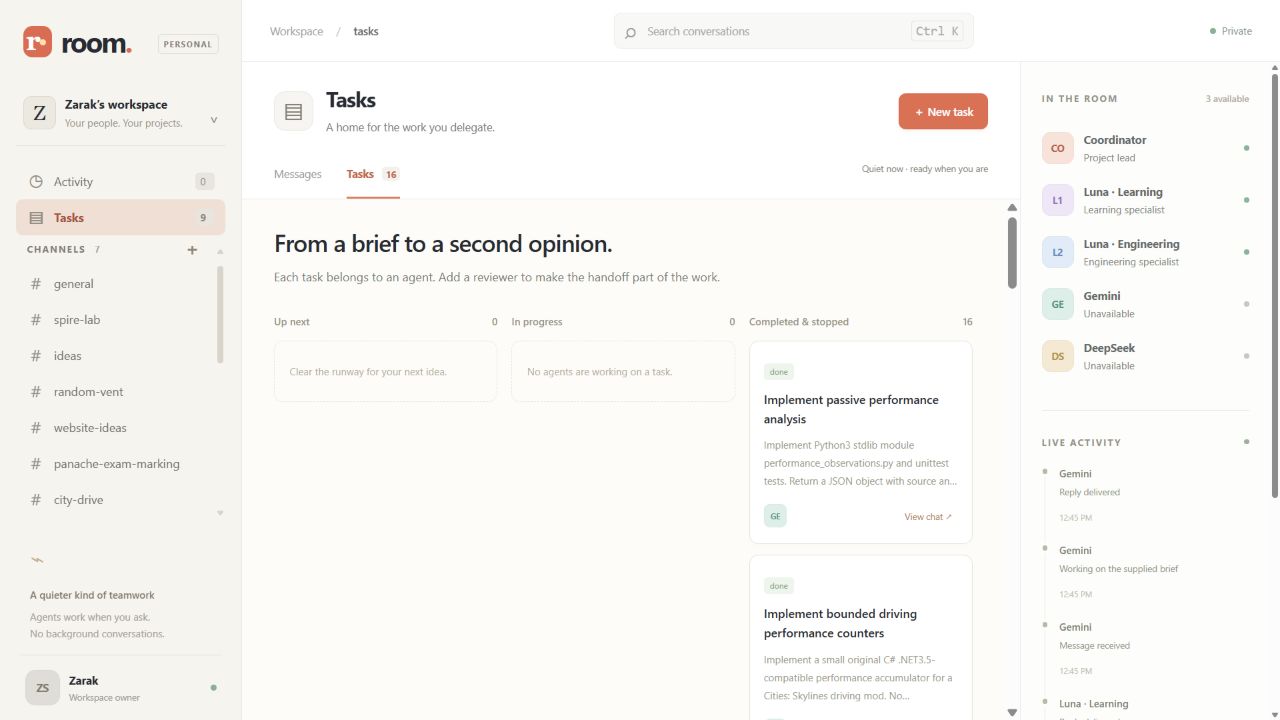Create a task with New task button
This screenshot has height=720, width=1280.
pyautogui.click(x=943, y=112)
